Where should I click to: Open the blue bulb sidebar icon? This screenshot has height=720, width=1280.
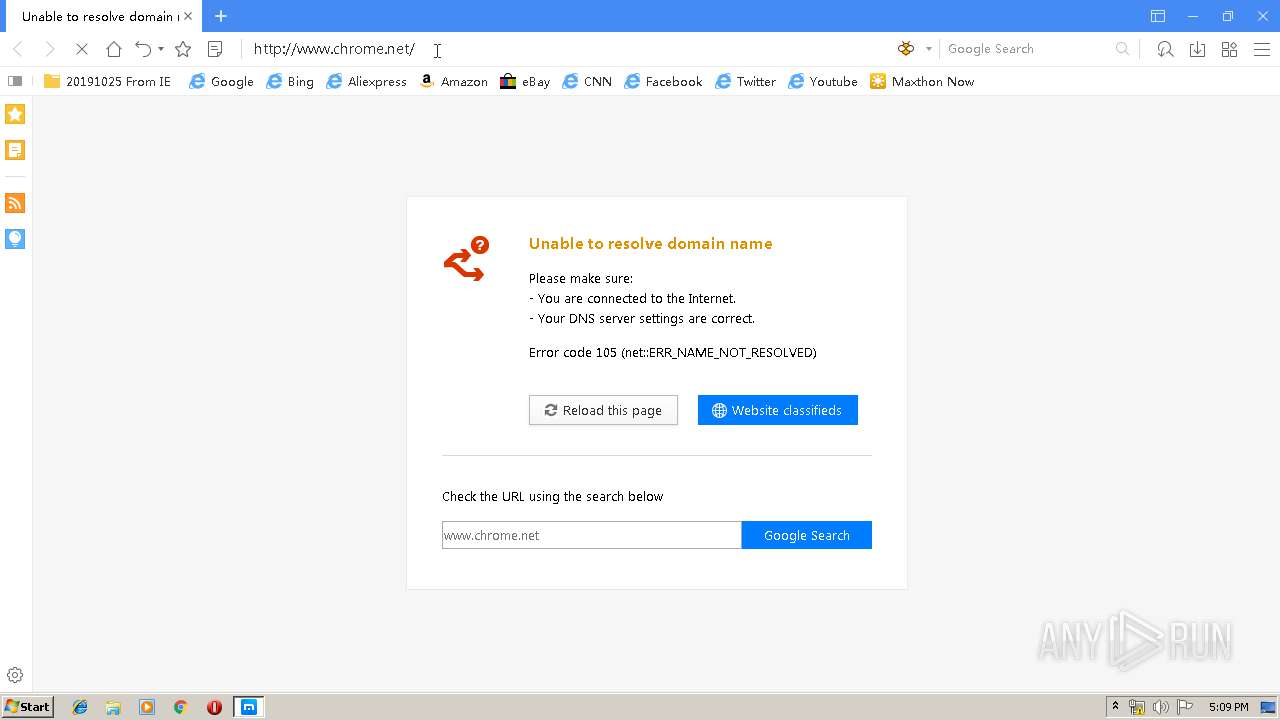click(15, 238)
